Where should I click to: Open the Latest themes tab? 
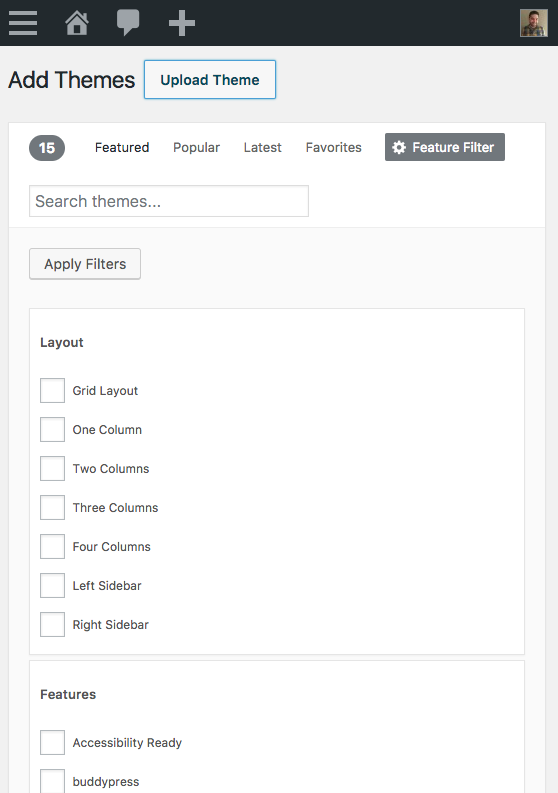tap(262, 148)
